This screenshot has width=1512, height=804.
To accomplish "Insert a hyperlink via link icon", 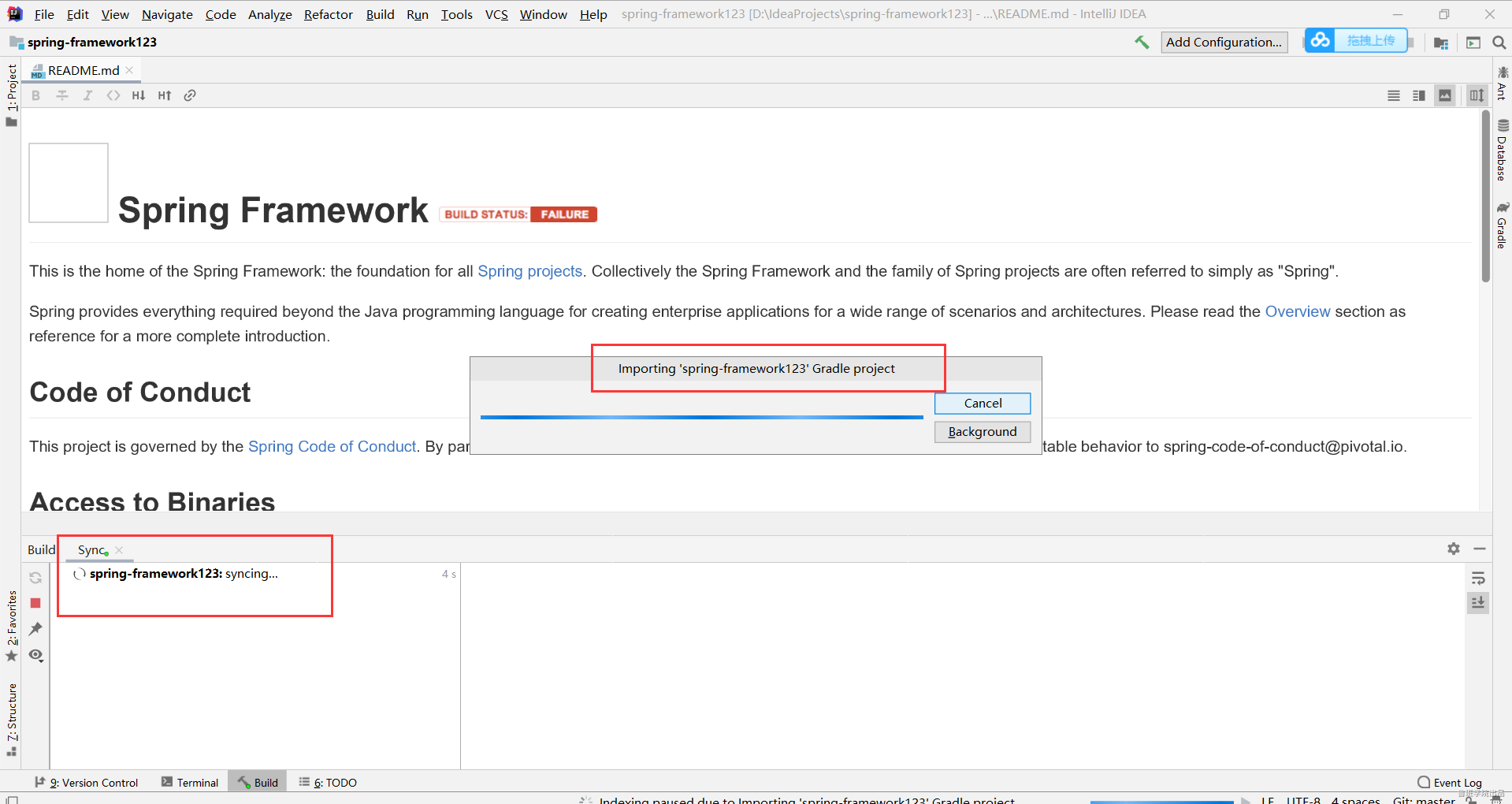I will pos(190,95).
